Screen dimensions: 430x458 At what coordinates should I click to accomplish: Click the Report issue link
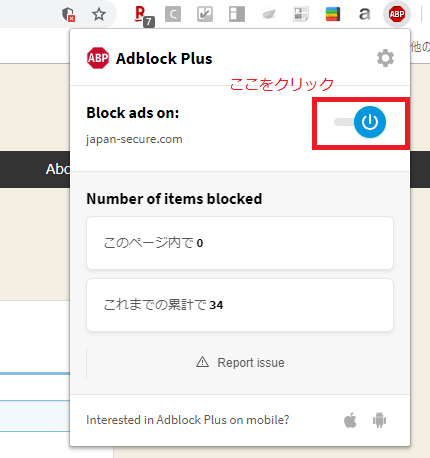pyautogui.click(x=251, y=363)
